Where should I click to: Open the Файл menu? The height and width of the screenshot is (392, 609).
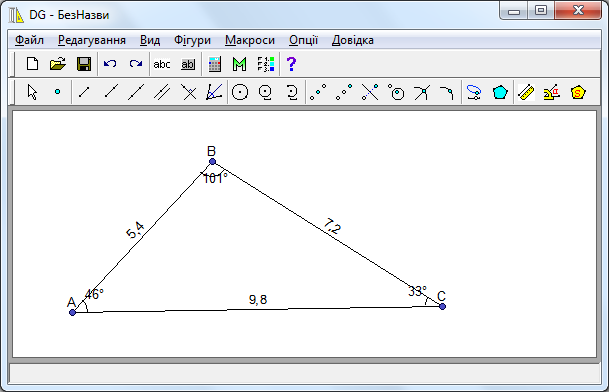29,40
